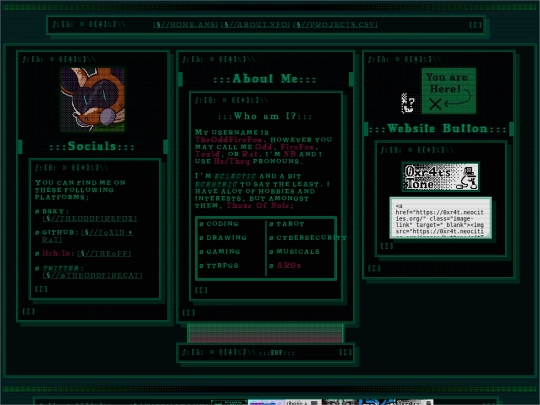Click the He/They pronouns text

point(232,162)
